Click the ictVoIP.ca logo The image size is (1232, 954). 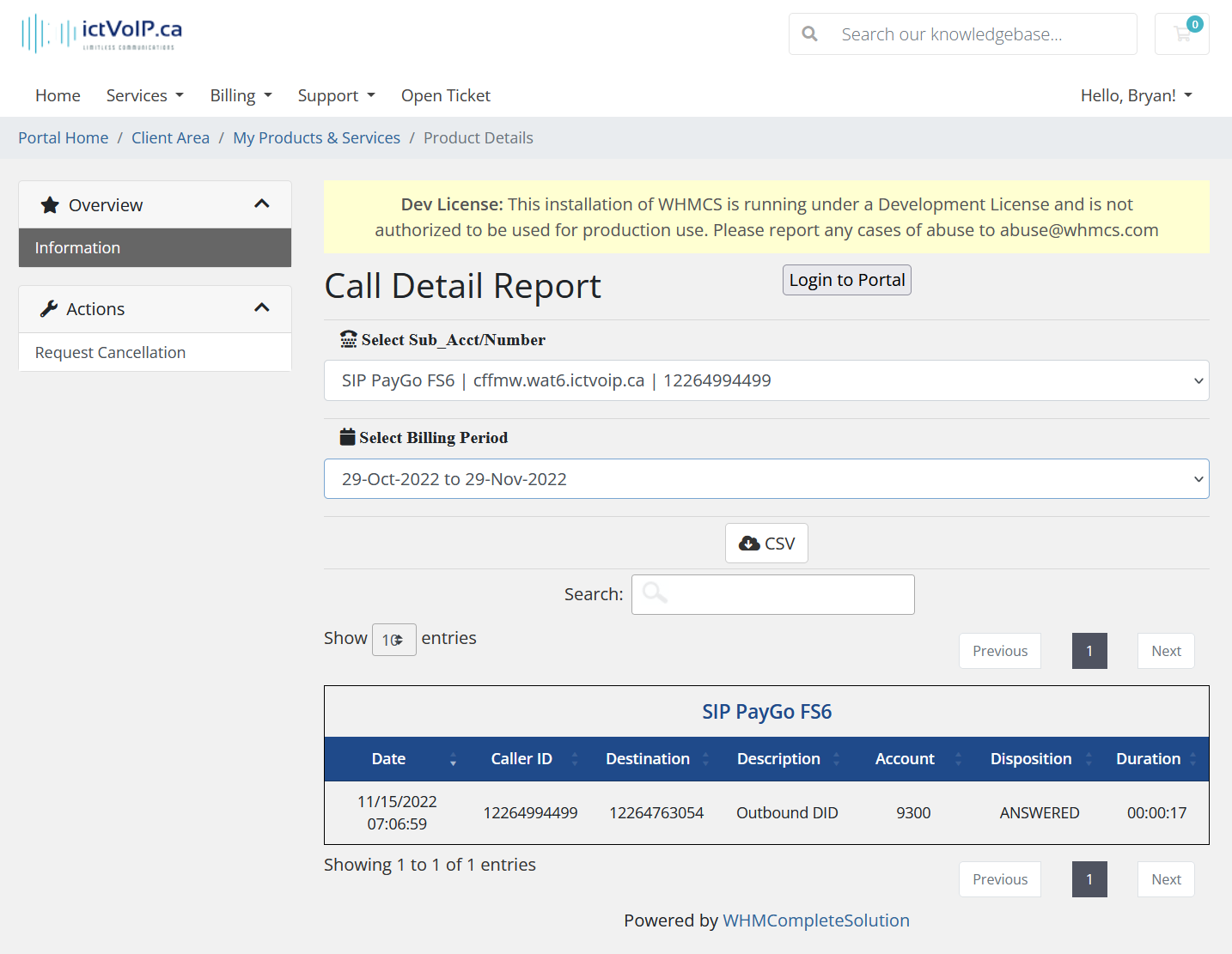point(101,33)
